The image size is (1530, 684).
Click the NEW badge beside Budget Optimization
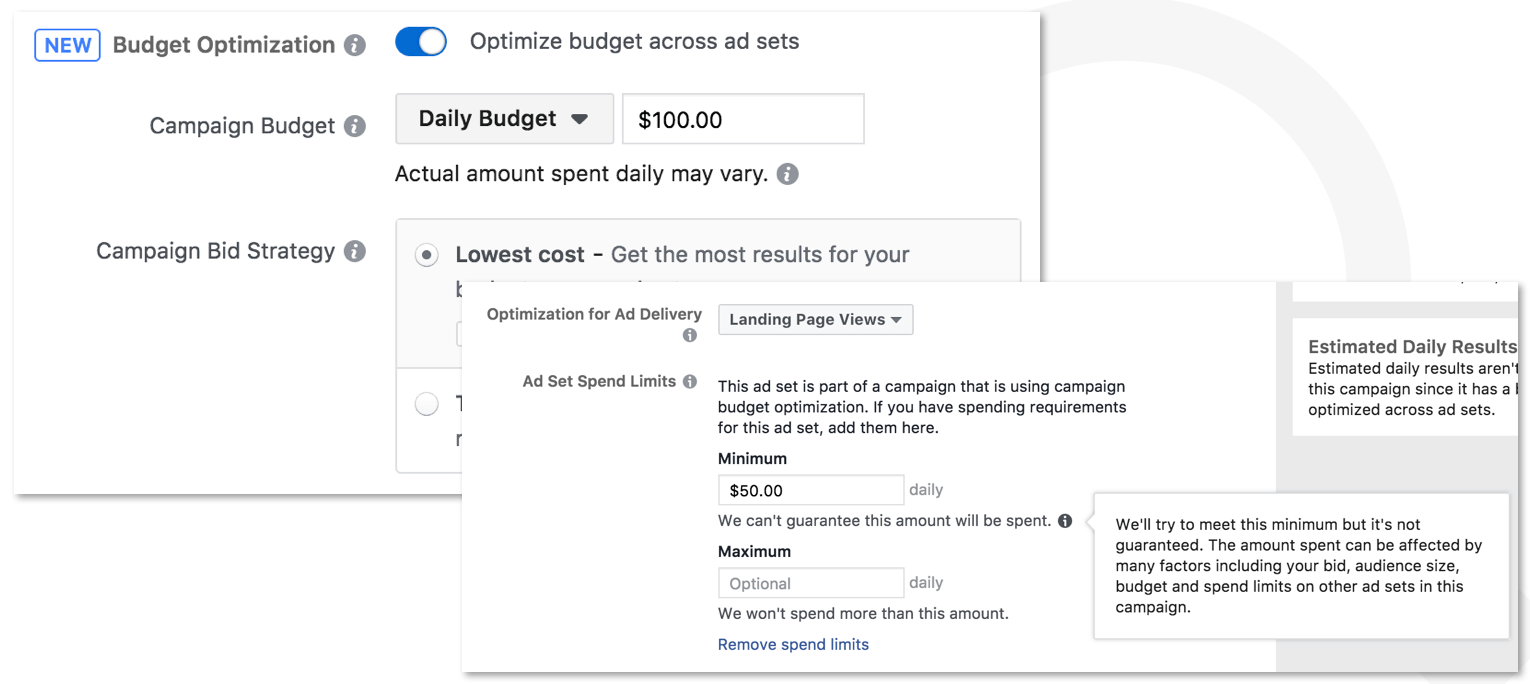pyautogui.click(x=67, y=46)
